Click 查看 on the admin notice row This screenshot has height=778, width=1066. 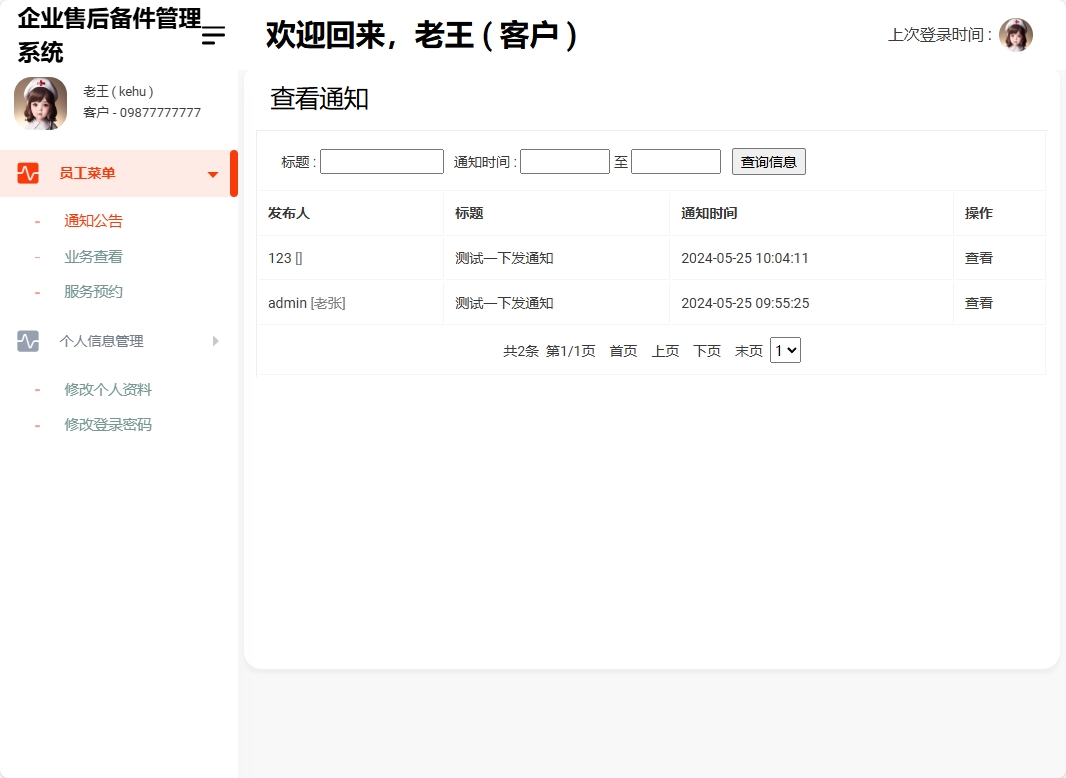coord(978,302)
